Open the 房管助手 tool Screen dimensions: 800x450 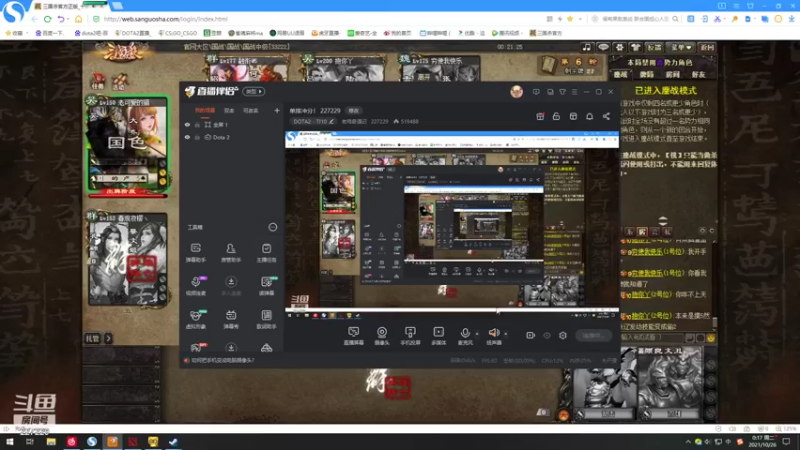(231, 252)
